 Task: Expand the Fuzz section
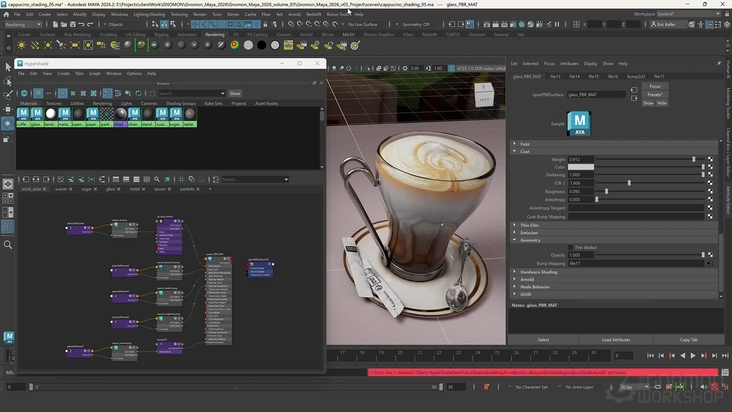coord(514,144)
